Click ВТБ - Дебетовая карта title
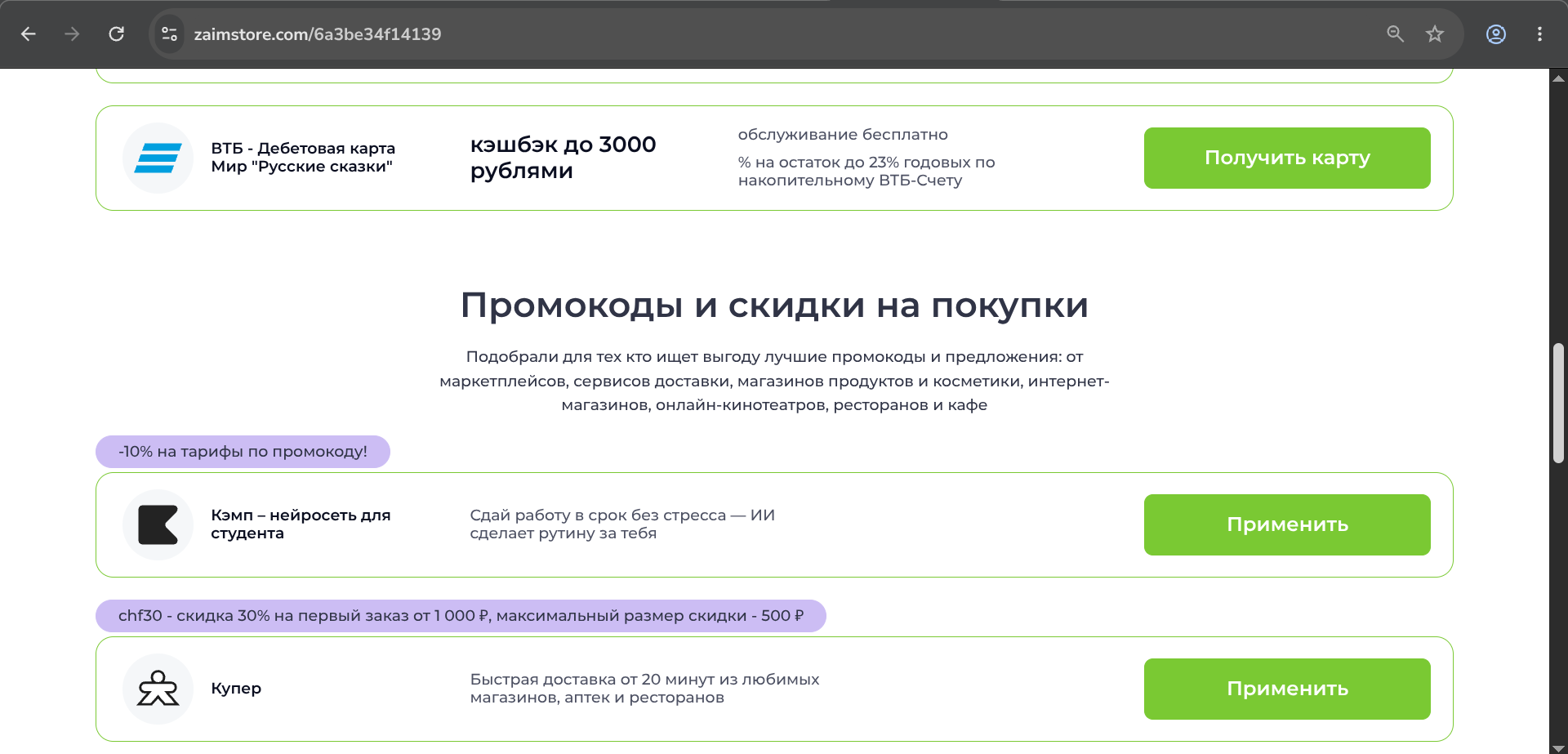 [303, 157]
